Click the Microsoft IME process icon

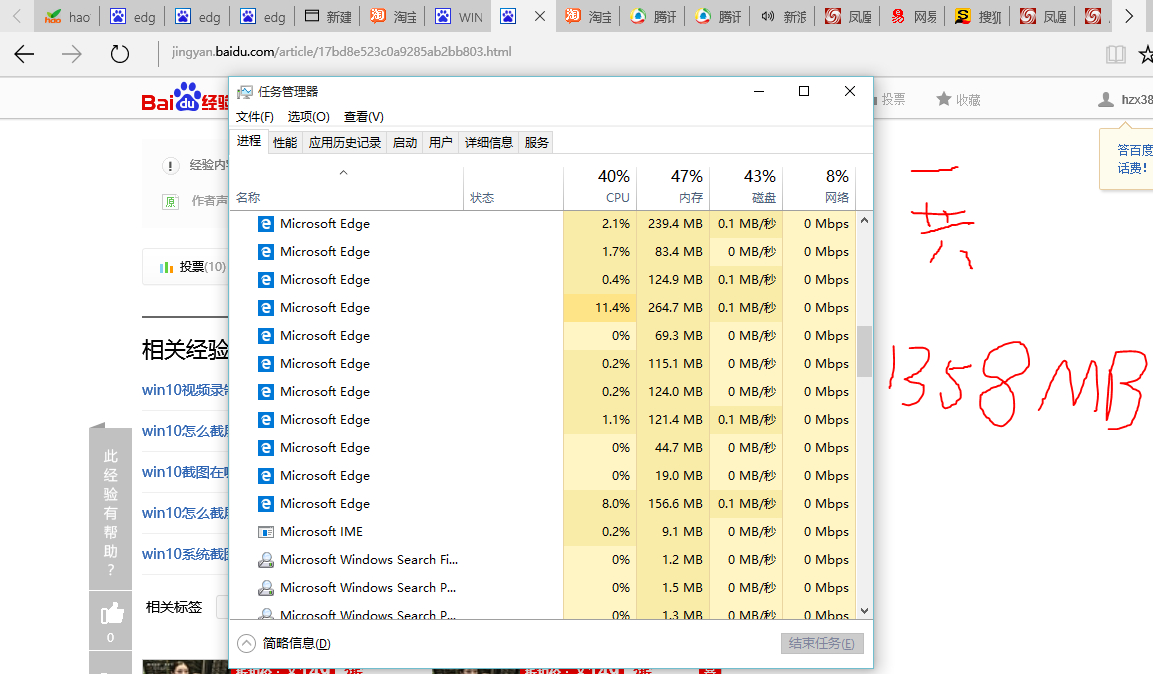(x=265, y=531)
